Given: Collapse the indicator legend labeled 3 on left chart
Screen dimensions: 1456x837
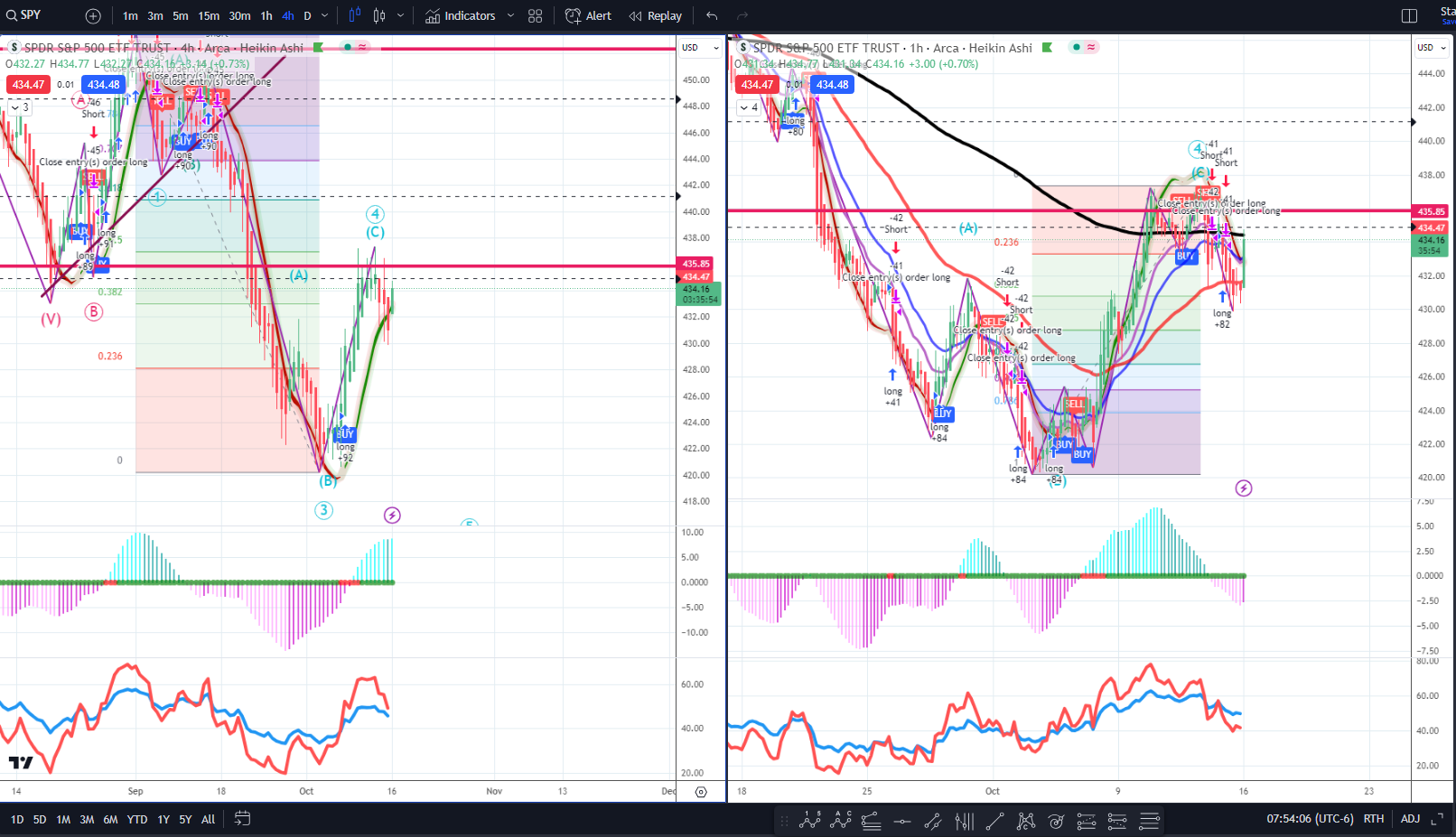Looking at the screenshot, I should click(19, 107).
